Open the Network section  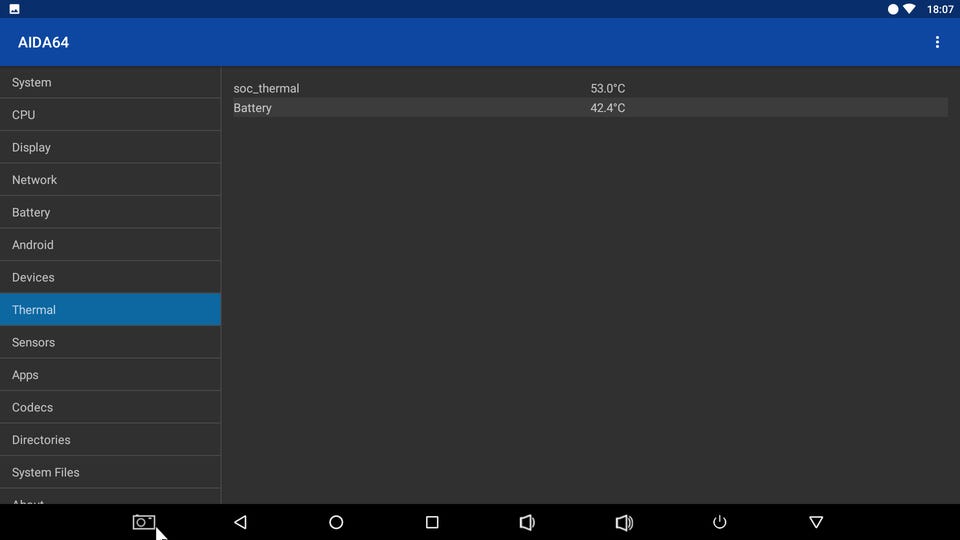(110, 179)
